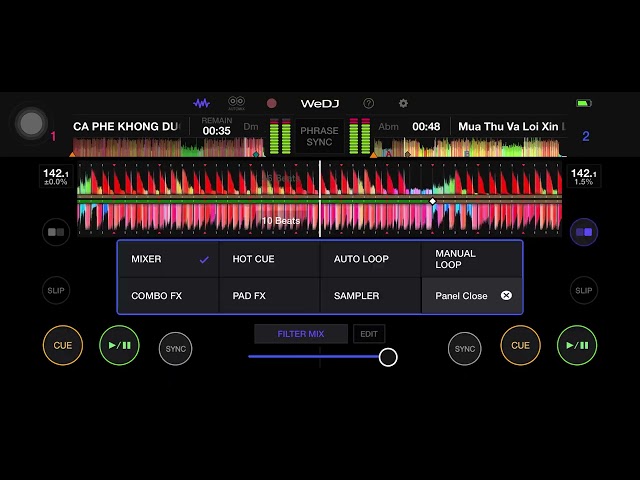Play/pause deck 2
The height and width of the screenshot is (480, 640).
click(577, 345)
